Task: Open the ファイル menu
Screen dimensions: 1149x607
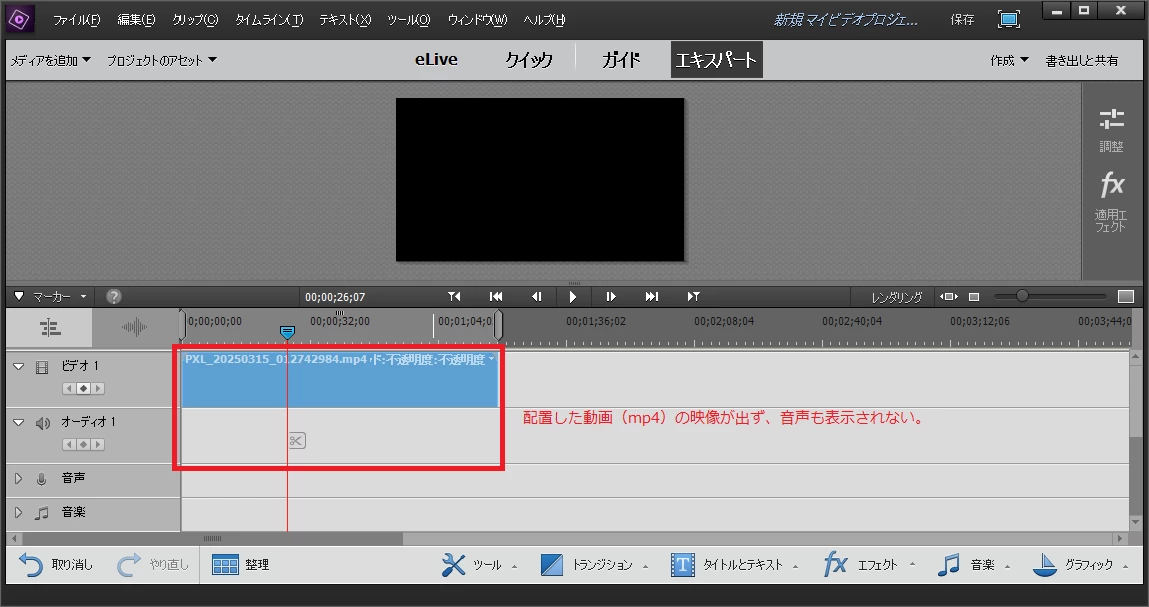Action: 76,20
